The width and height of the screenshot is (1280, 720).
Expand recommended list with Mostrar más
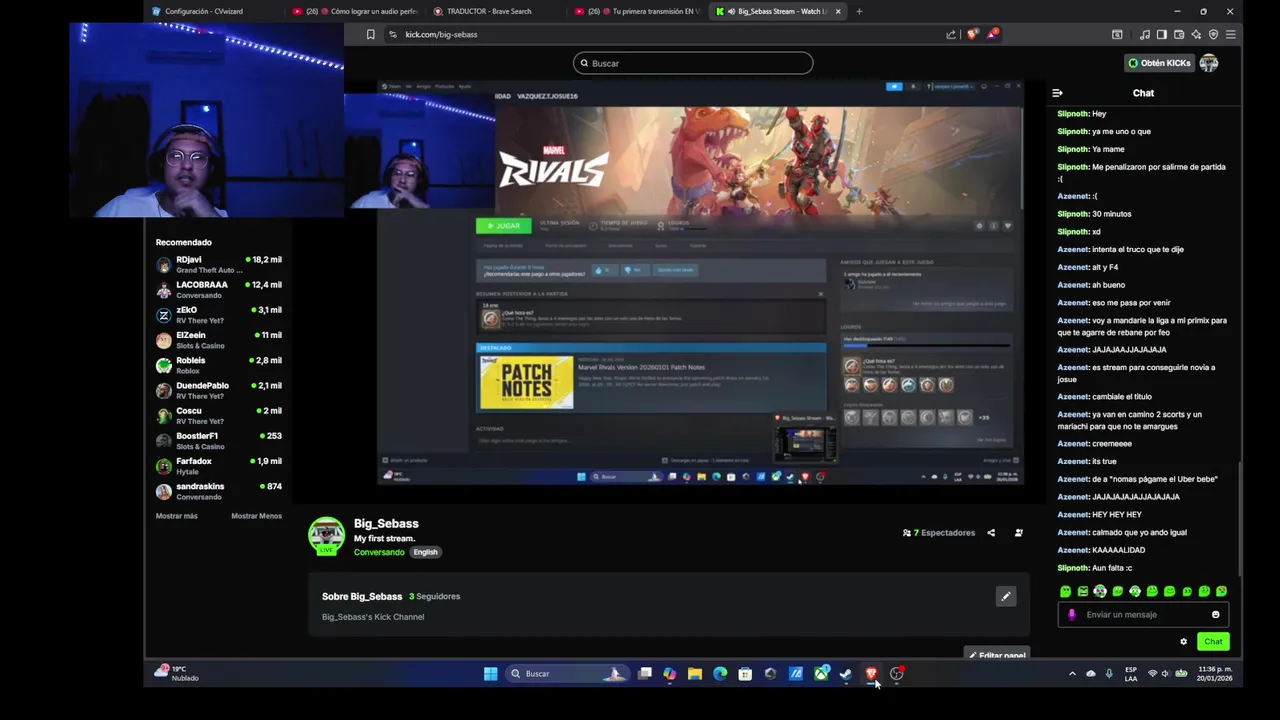177,516
